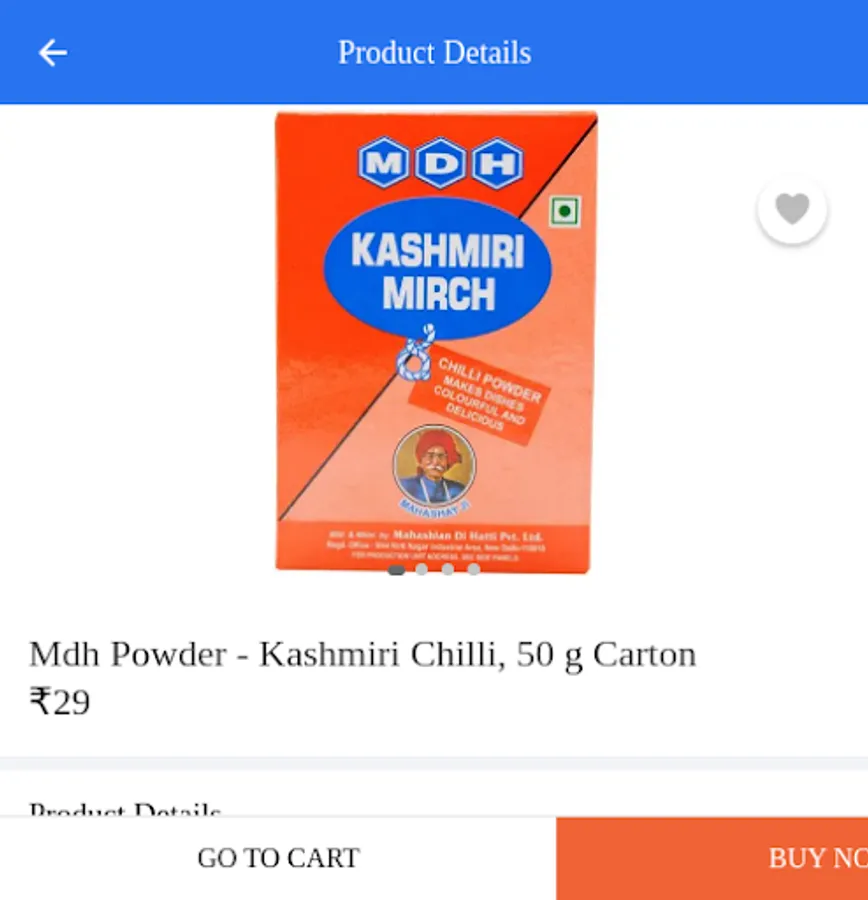Tap the Mahashay portrait on the package
Image resolution: width=868 pixels, height=900 pixels.
[435, 465]
